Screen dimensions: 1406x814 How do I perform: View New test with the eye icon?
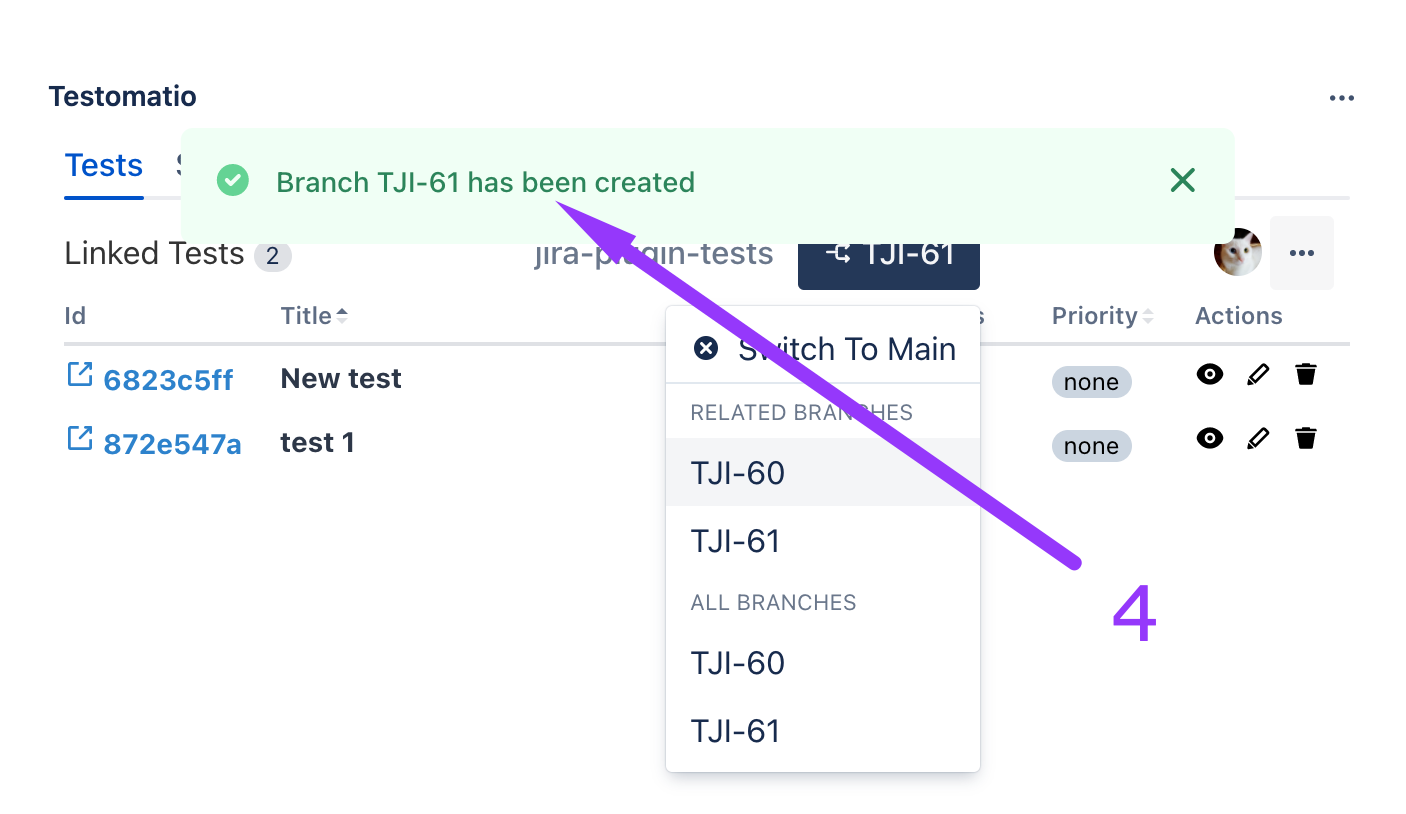(x=1210, y=375)
